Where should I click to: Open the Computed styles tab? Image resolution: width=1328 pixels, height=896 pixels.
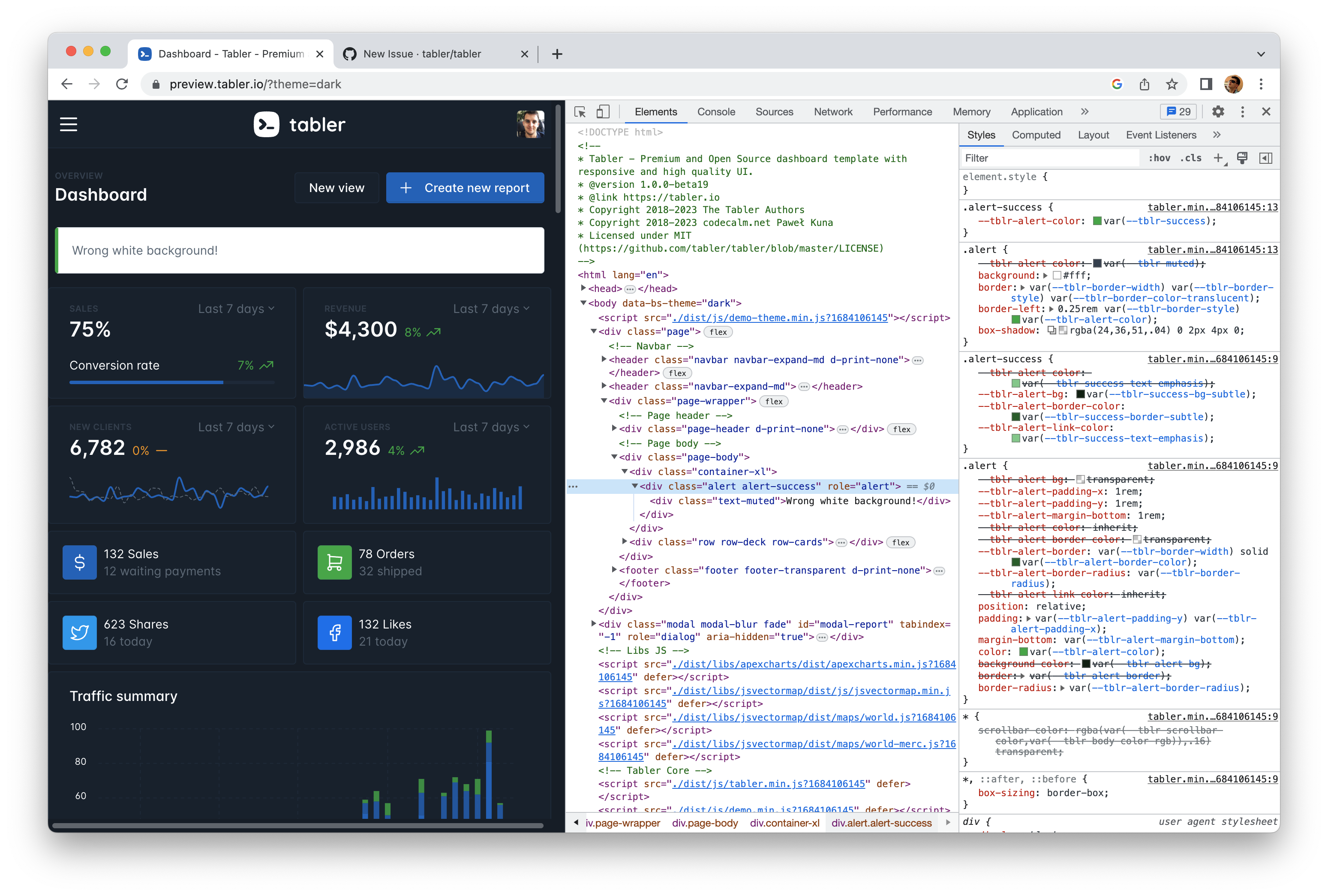(1036, 135)
